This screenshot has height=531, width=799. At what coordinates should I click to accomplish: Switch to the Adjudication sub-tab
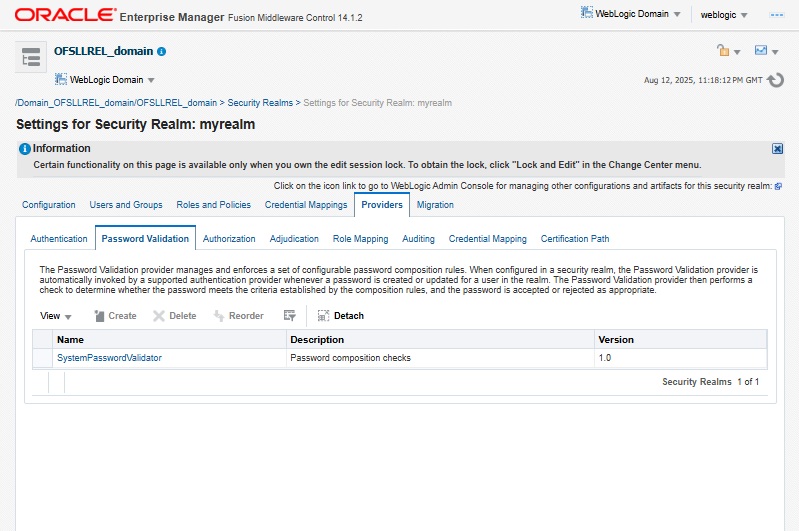click(x=294, y=239)
